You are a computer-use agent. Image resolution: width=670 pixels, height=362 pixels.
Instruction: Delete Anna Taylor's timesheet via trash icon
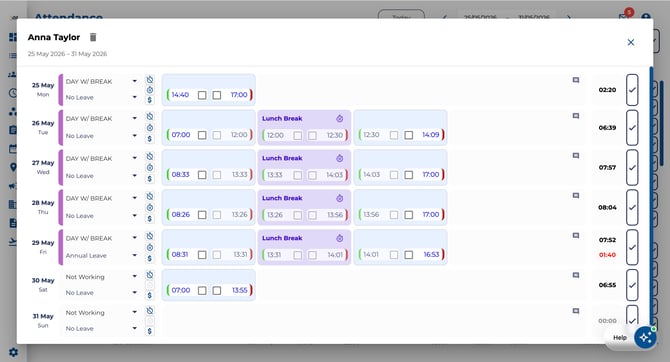tap(93, 37)
